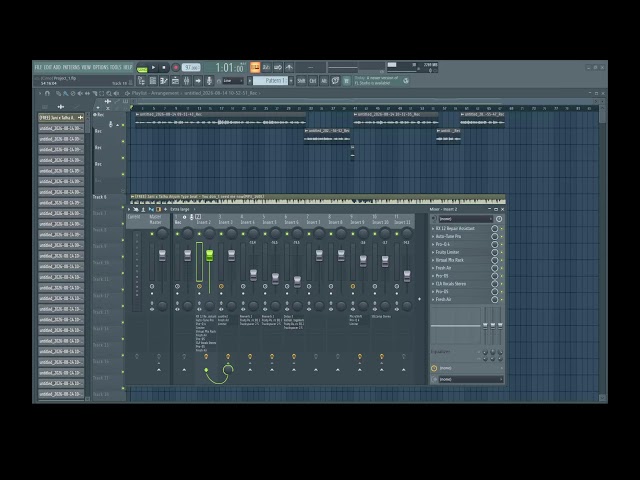640x480 pixels.
Task: Click the track latency clock icon
Action: [499, 219]
